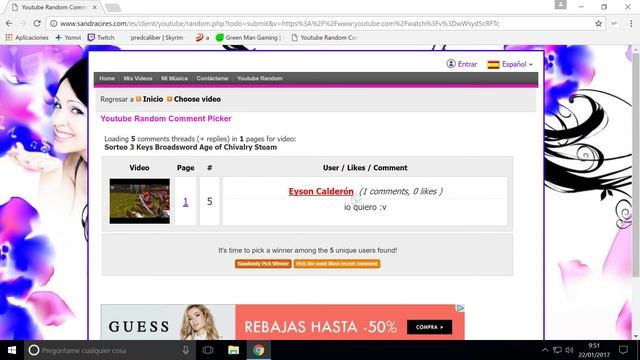Click the ad choices icon on banner
This screenshot has width=640, height=360.
tap(460, 308)
